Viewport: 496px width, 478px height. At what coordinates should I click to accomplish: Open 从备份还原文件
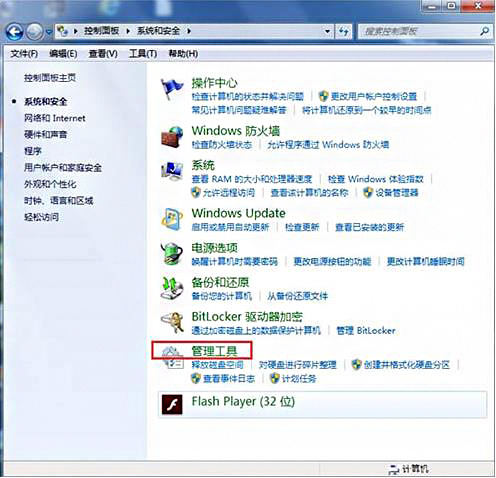298,296
